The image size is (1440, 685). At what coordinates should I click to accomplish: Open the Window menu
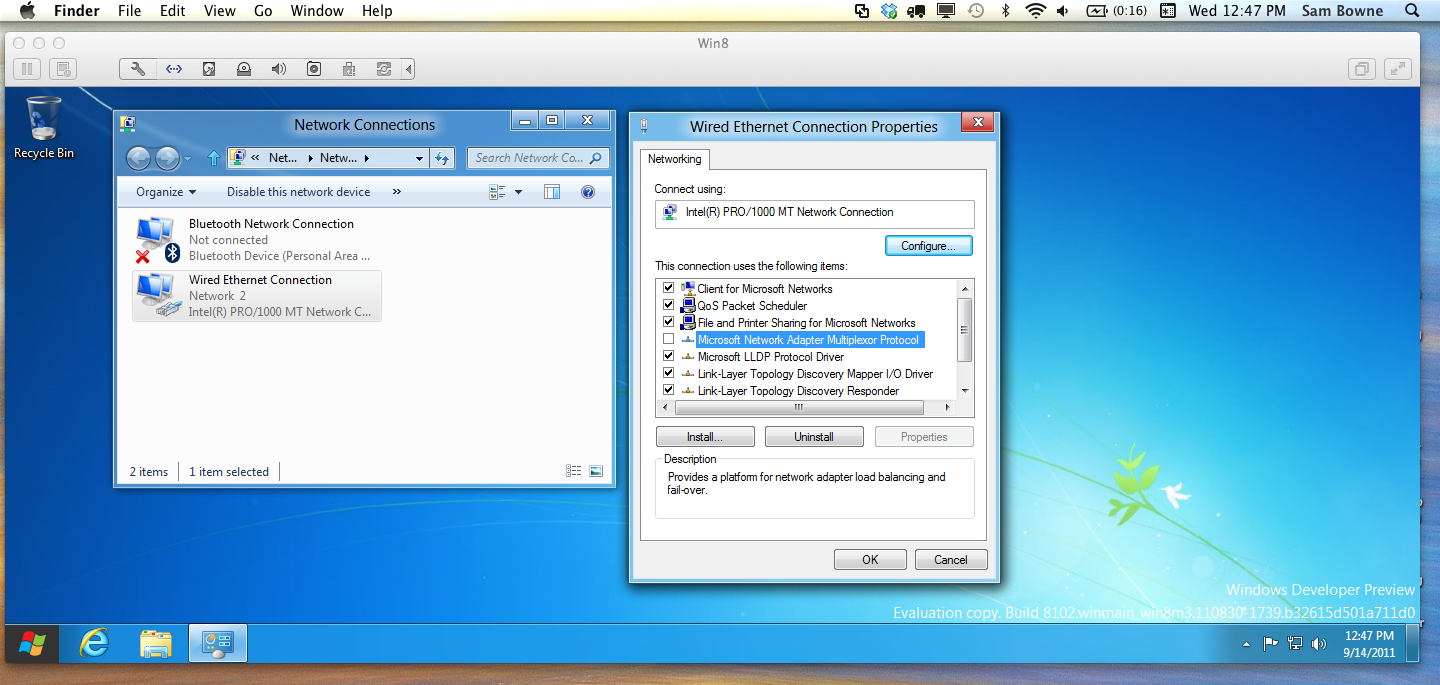pyautogui.click(x=317, y=11)
